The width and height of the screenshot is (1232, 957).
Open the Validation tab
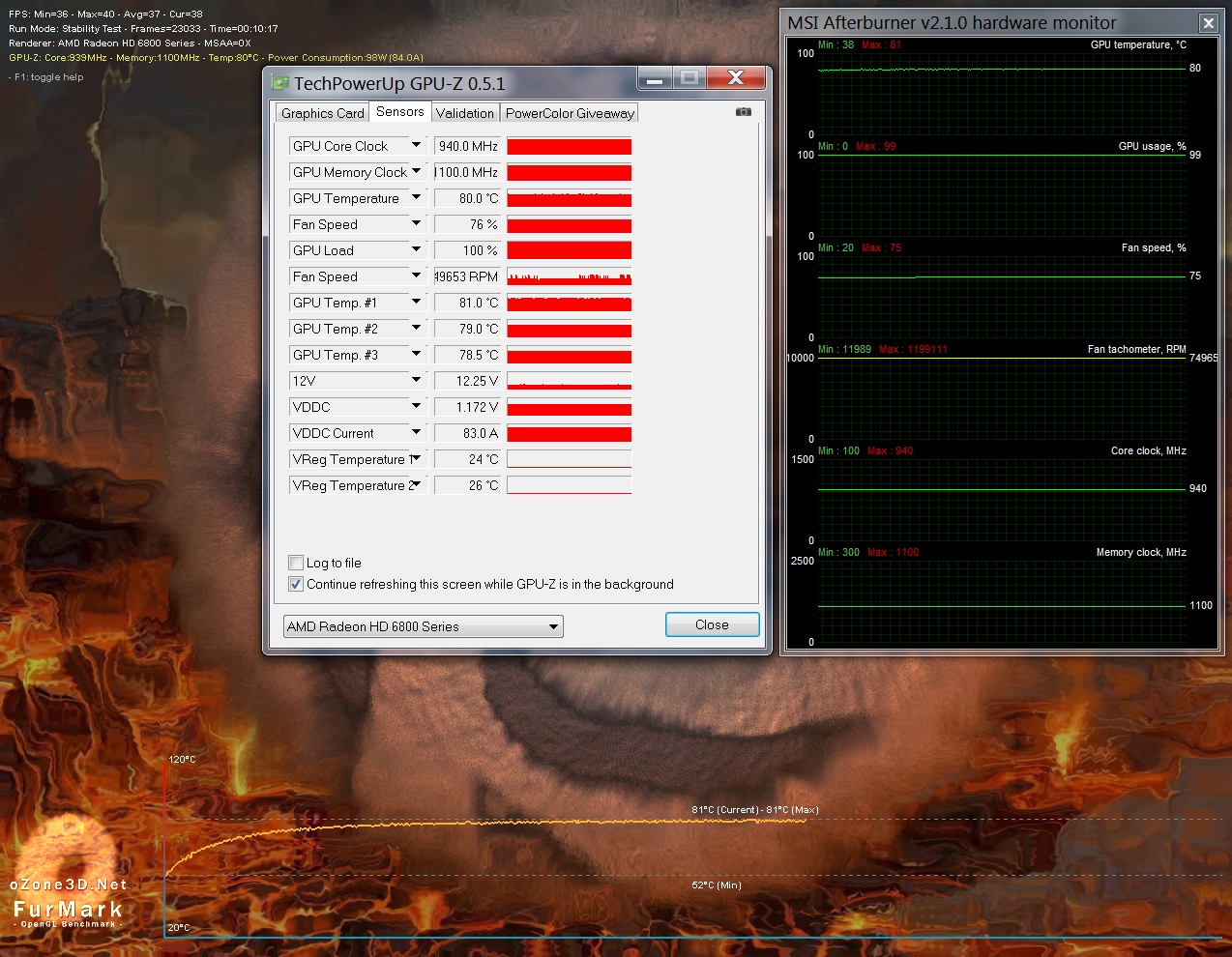coord(465,113)
